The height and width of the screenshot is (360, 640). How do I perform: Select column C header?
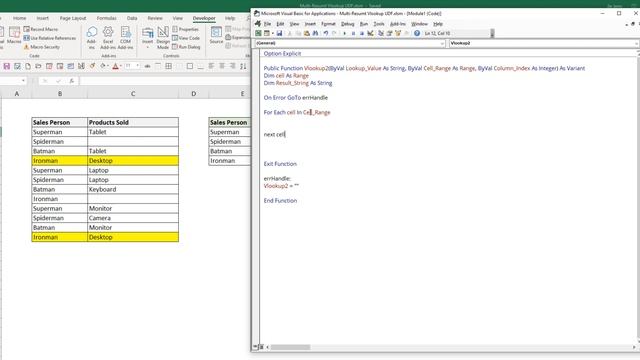133,93
